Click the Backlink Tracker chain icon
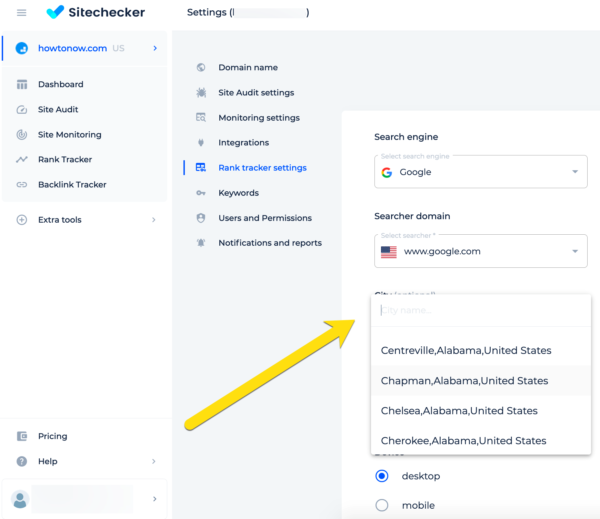 coord(22,184)
